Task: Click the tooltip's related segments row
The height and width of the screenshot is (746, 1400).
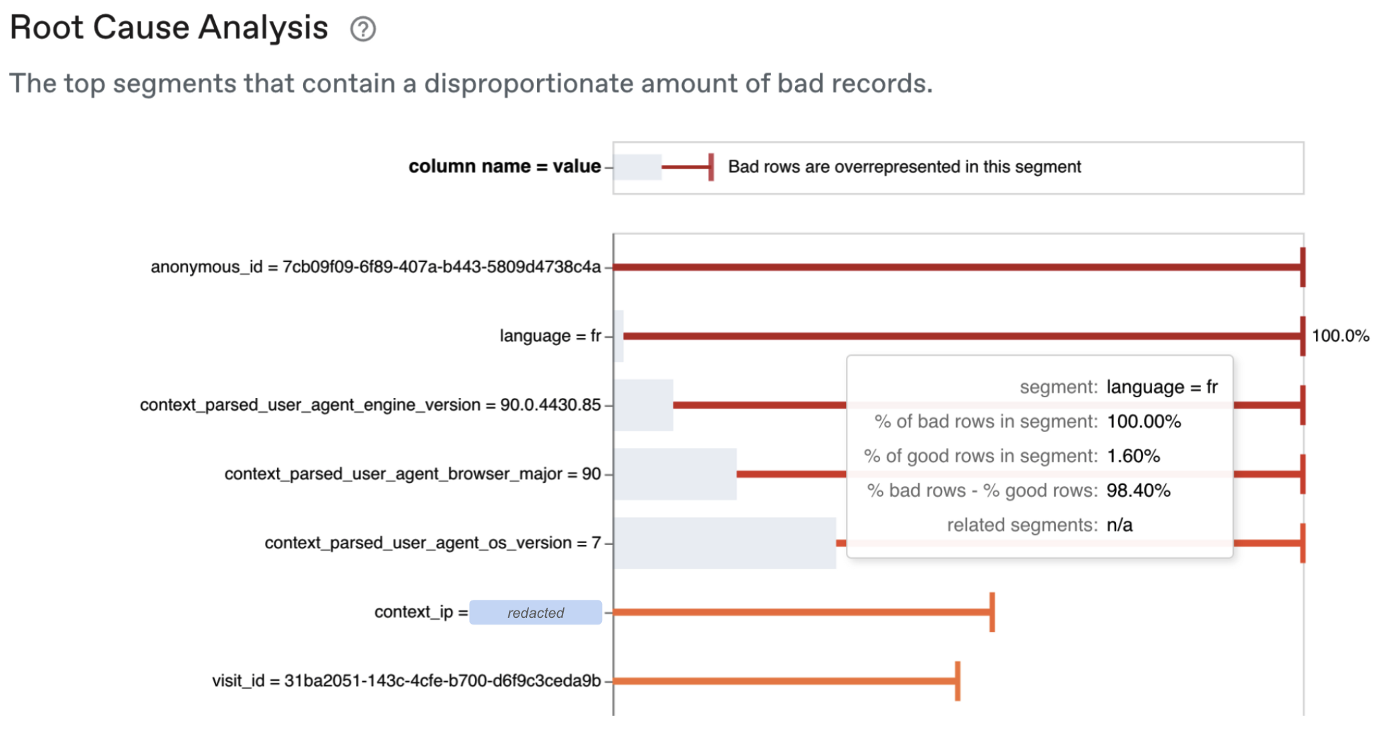Action: 1040,525
